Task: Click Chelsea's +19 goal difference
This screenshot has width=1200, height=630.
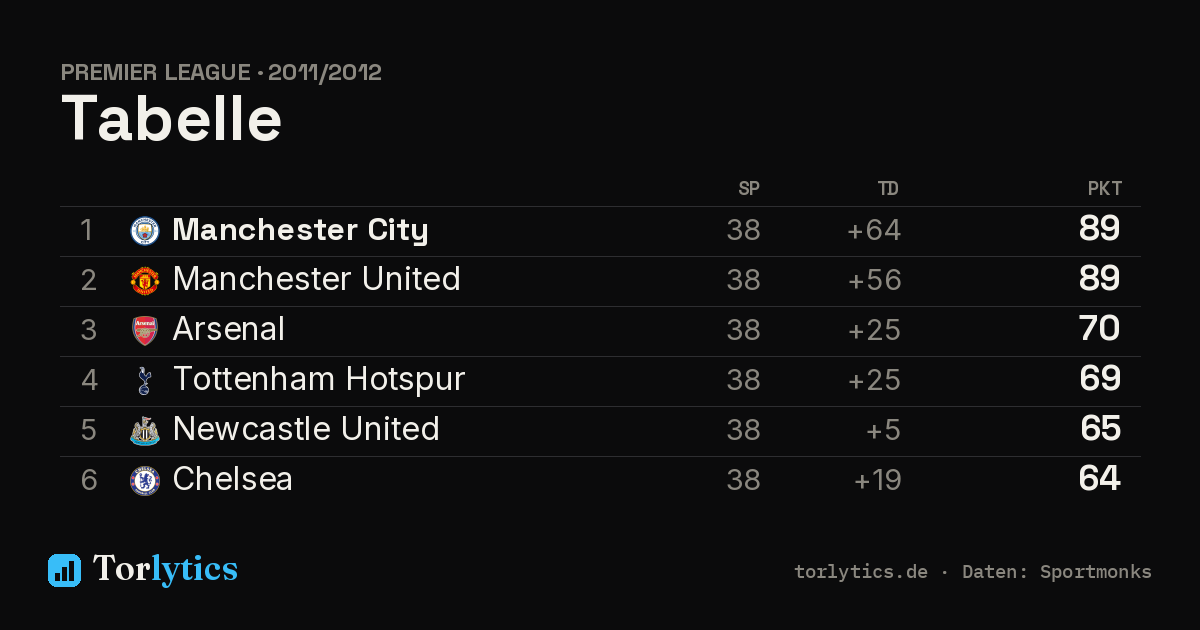Action: coord(877,480)
